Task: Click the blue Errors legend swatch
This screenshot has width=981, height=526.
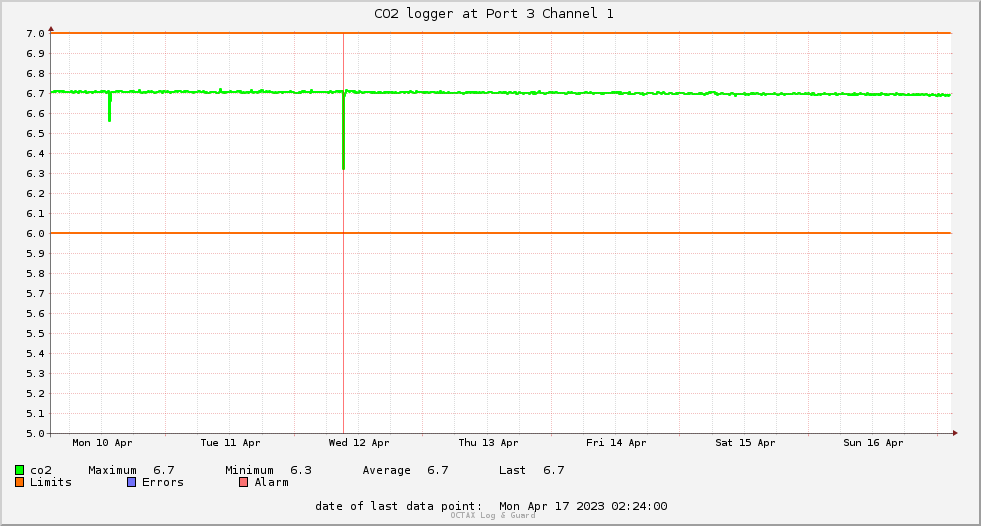Action: tap(131, 482)
